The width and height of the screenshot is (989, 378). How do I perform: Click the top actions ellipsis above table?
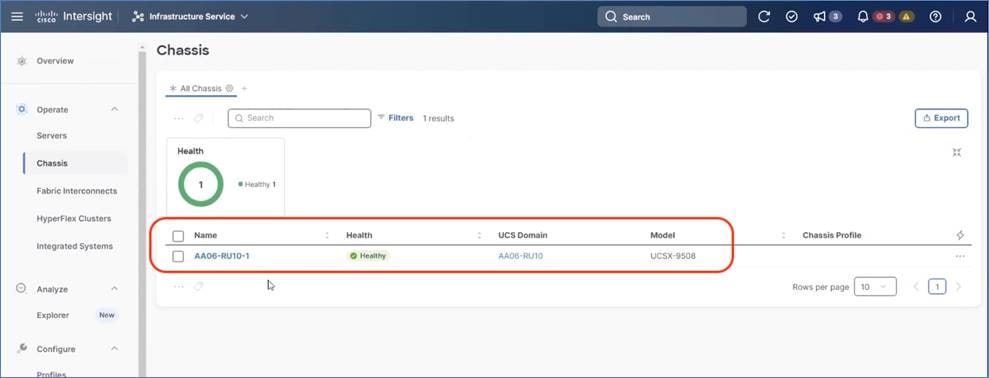(179, 118)
